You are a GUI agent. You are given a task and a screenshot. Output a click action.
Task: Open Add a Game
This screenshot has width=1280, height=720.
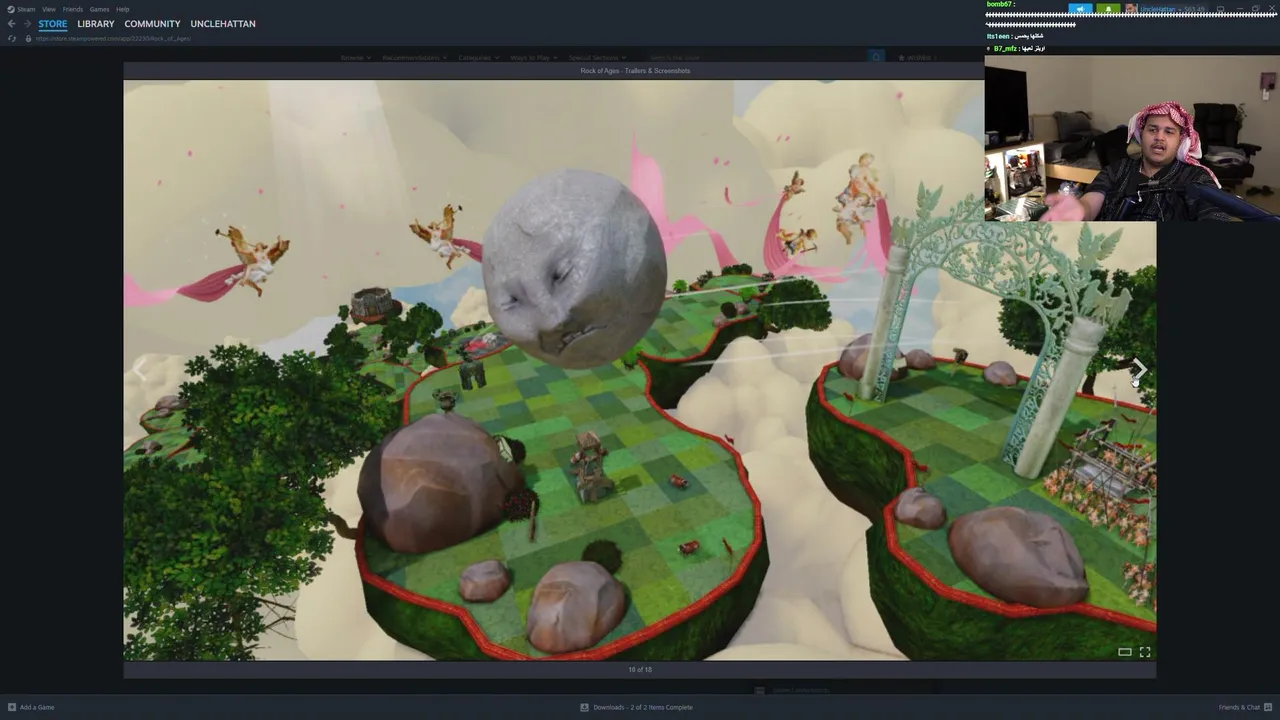click(x=37, y=707)
